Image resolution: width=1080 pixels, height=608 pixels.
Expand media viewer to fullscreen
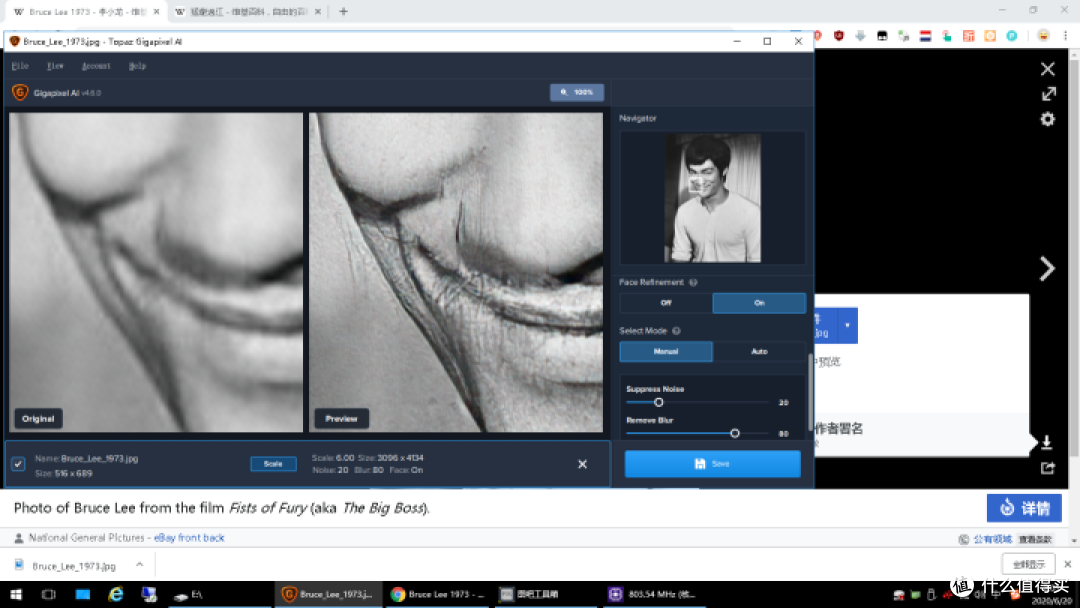point(1048,94)
